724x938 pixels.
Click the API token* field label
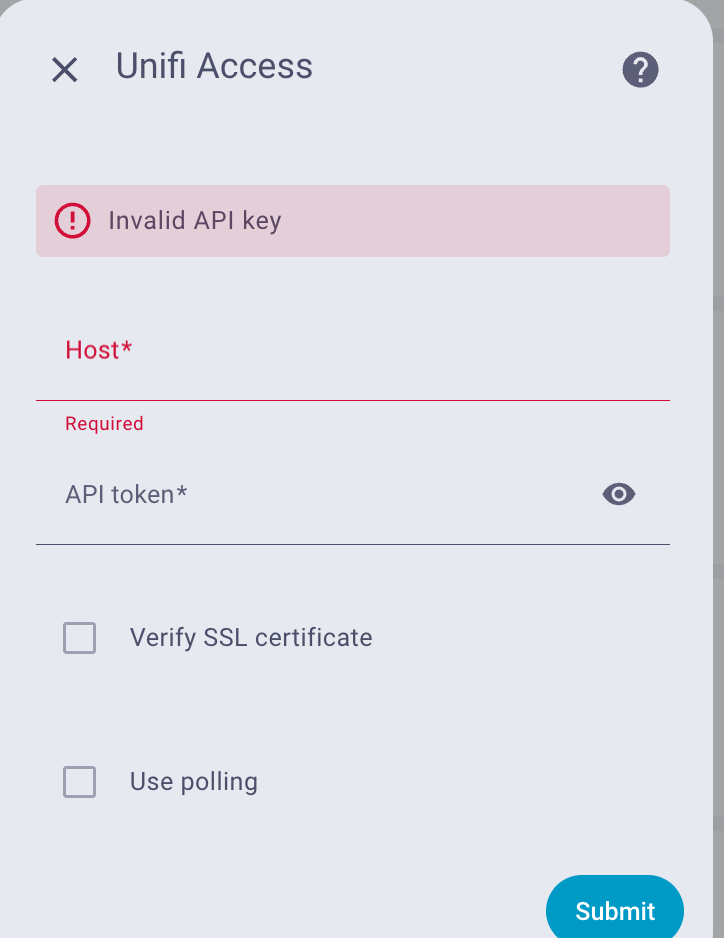pos(127,494)
